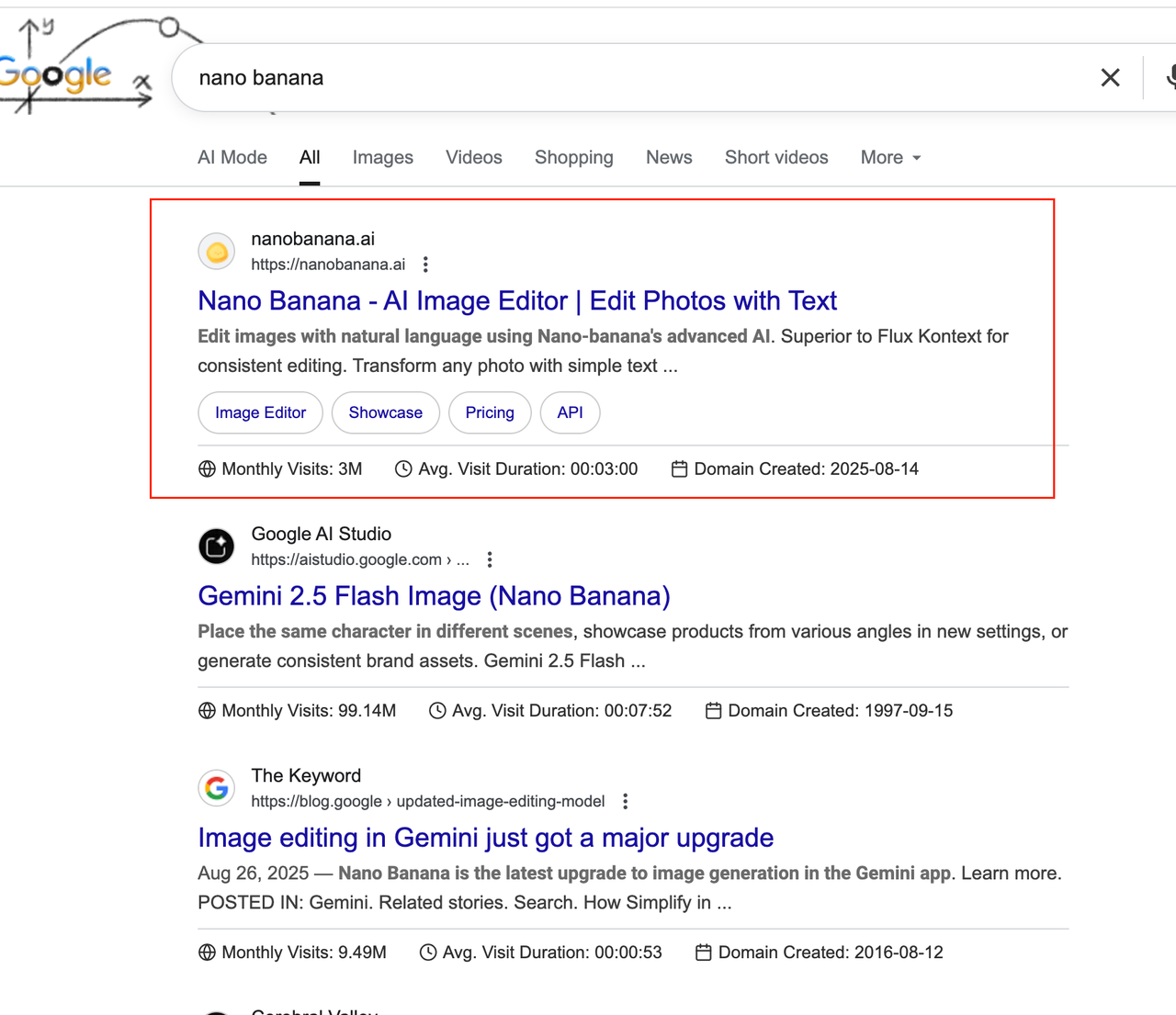The height and width of the screenshot is (1015, 1176).
Task: Open three-dot menu beside nanobanana.ai URL
Action: click(425, 265)
